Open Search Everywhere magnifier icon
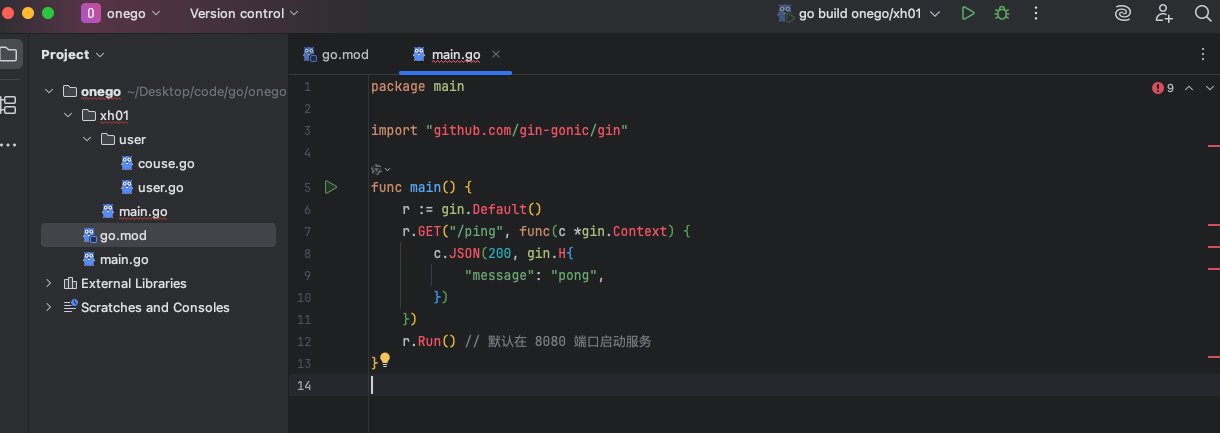Image resolution: width=1220 pixels, height=433 pixels. [1203, 14]
